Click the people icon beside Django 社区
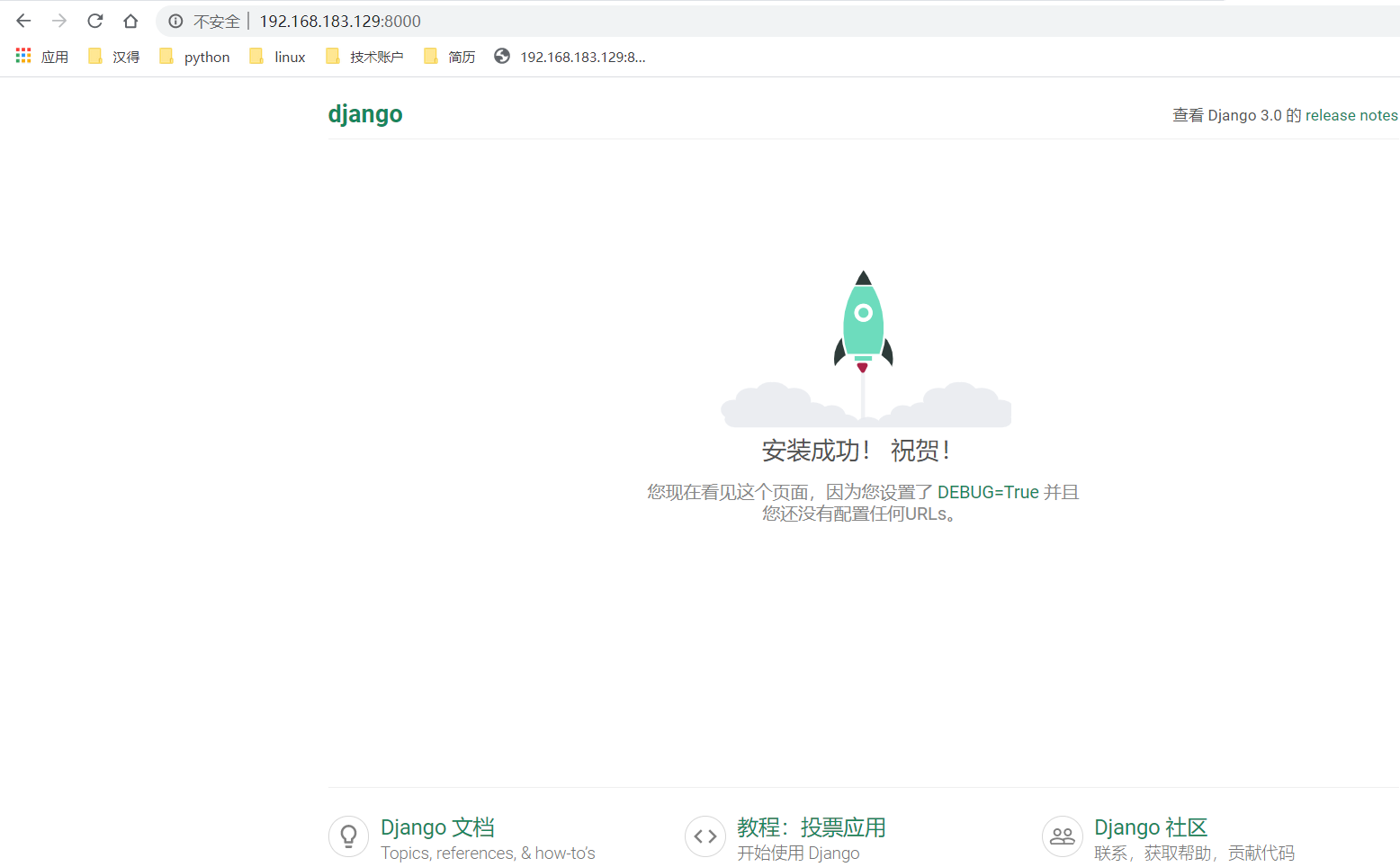Viewport: 1400px width, 867px height. (1063, 836)
